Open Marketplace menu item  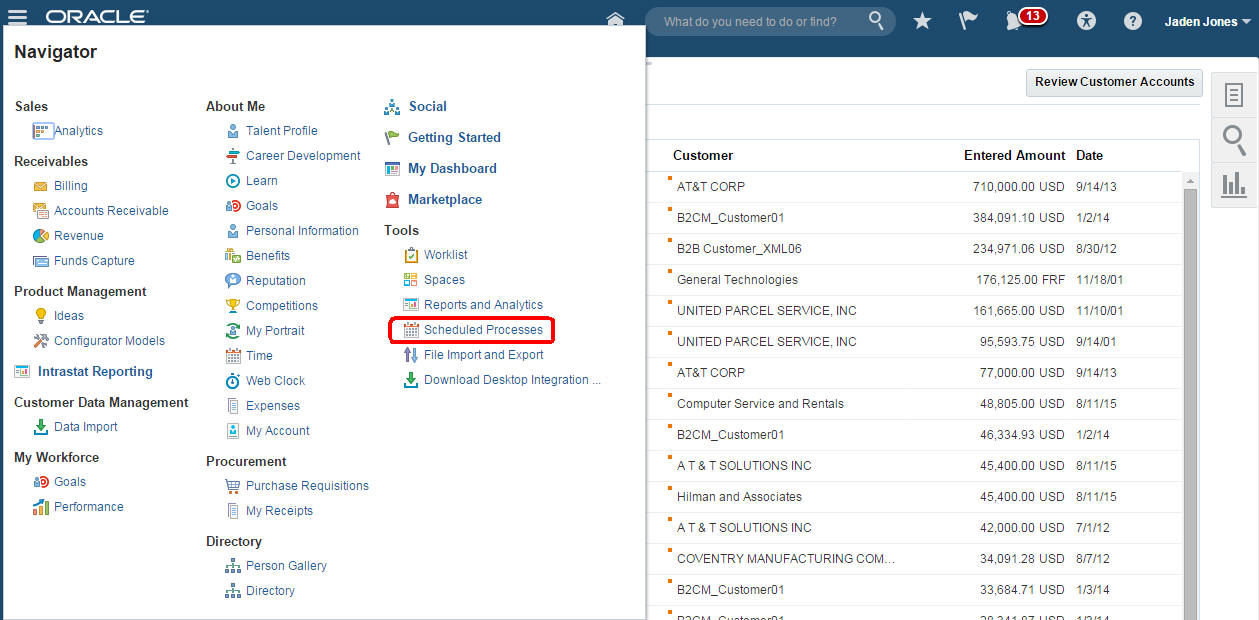[445, 200]
